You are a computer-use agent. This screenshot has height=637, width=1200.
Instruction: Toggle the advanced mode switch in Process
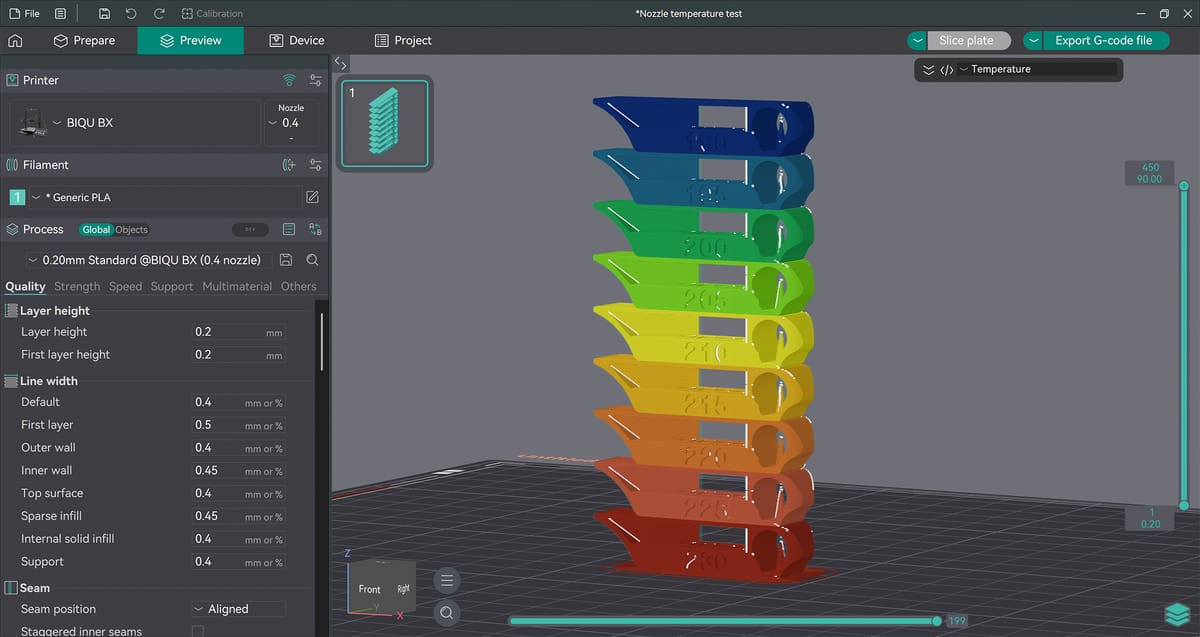[x=250, y=230]
